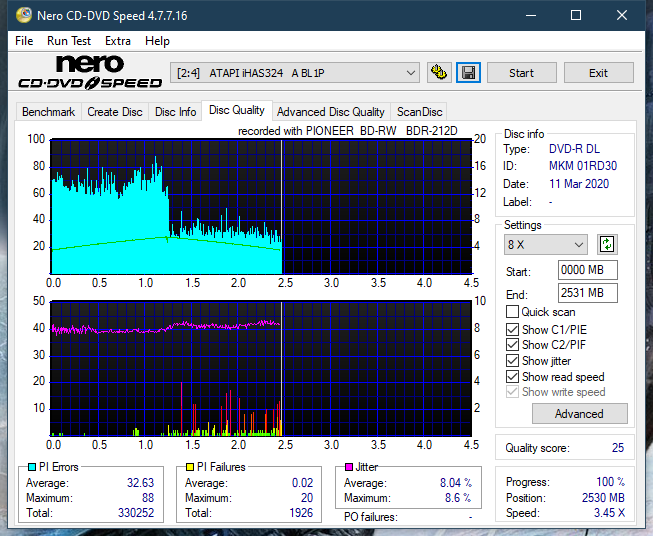Image resolution: width=653 pixels, height=536 pixels.
Task: Click the PI errors upper graph
Action: click(261, 207)
